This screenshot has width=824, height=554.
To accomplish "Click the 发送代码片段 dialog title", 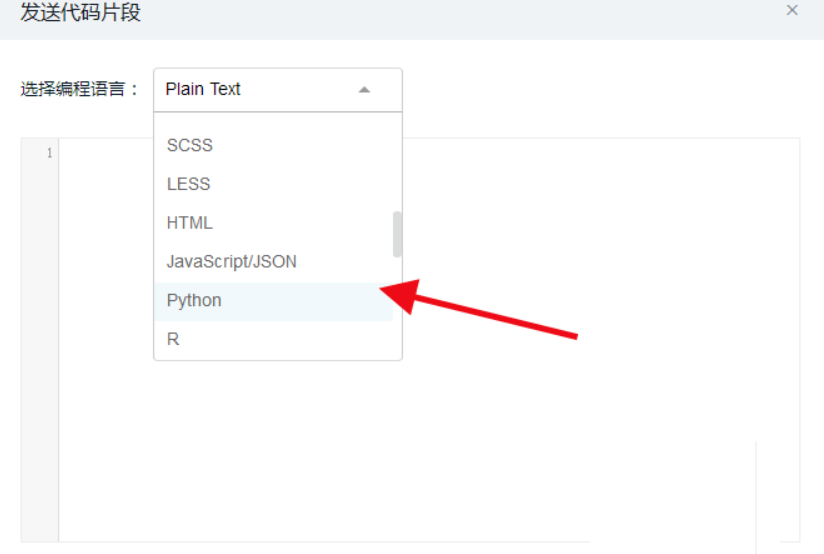I will (x=80, y=12).
